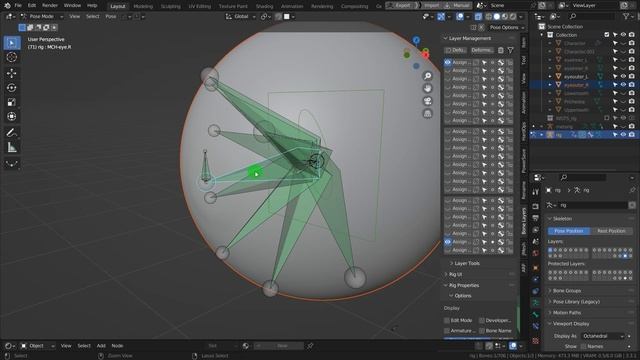Open the Pose Mode dropdown

42,17
